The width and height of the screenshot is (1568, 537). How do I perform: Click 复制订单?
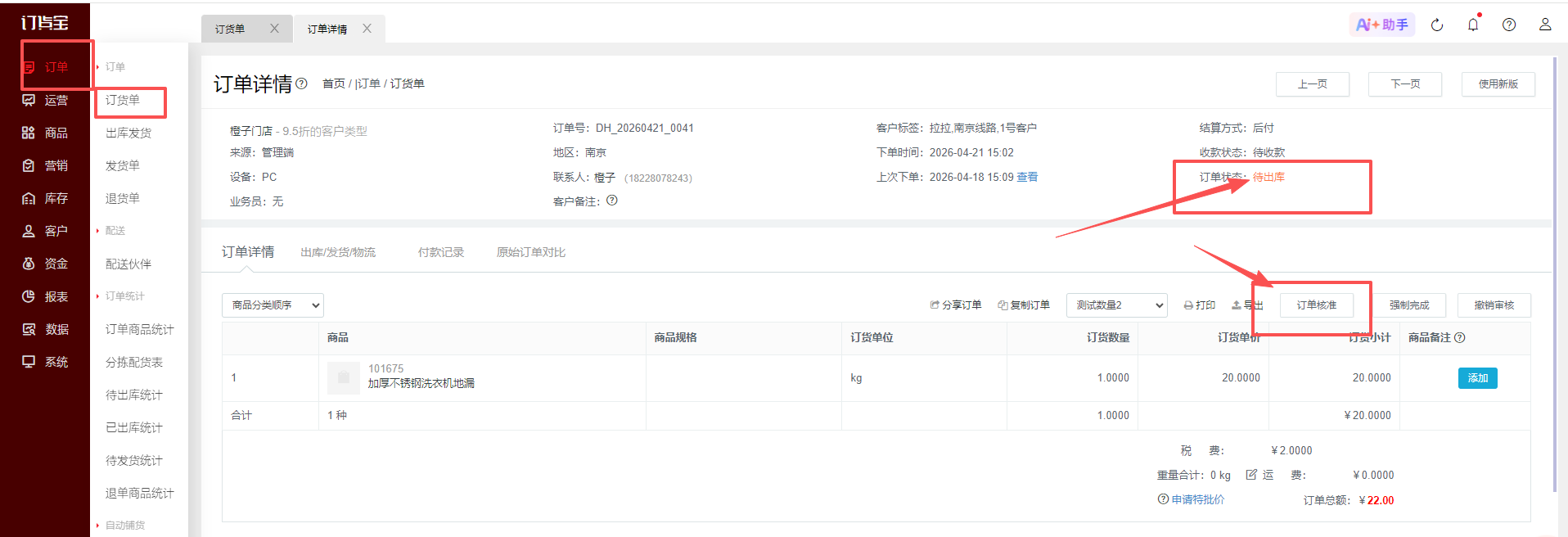point(1024,305)
